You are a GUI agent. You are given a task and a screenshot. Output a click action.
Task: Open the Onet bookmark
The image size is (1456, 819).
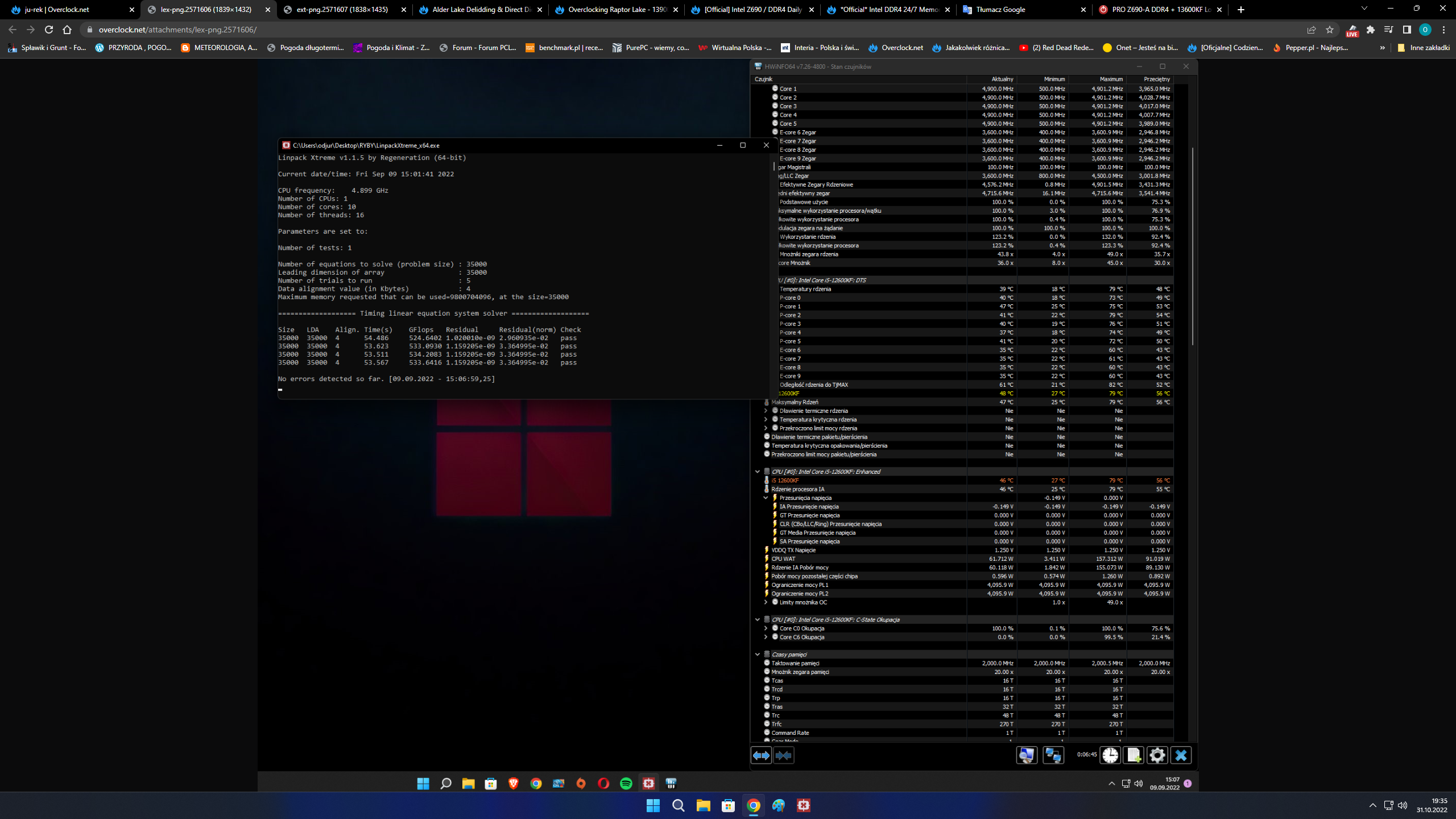point(1141,48)
